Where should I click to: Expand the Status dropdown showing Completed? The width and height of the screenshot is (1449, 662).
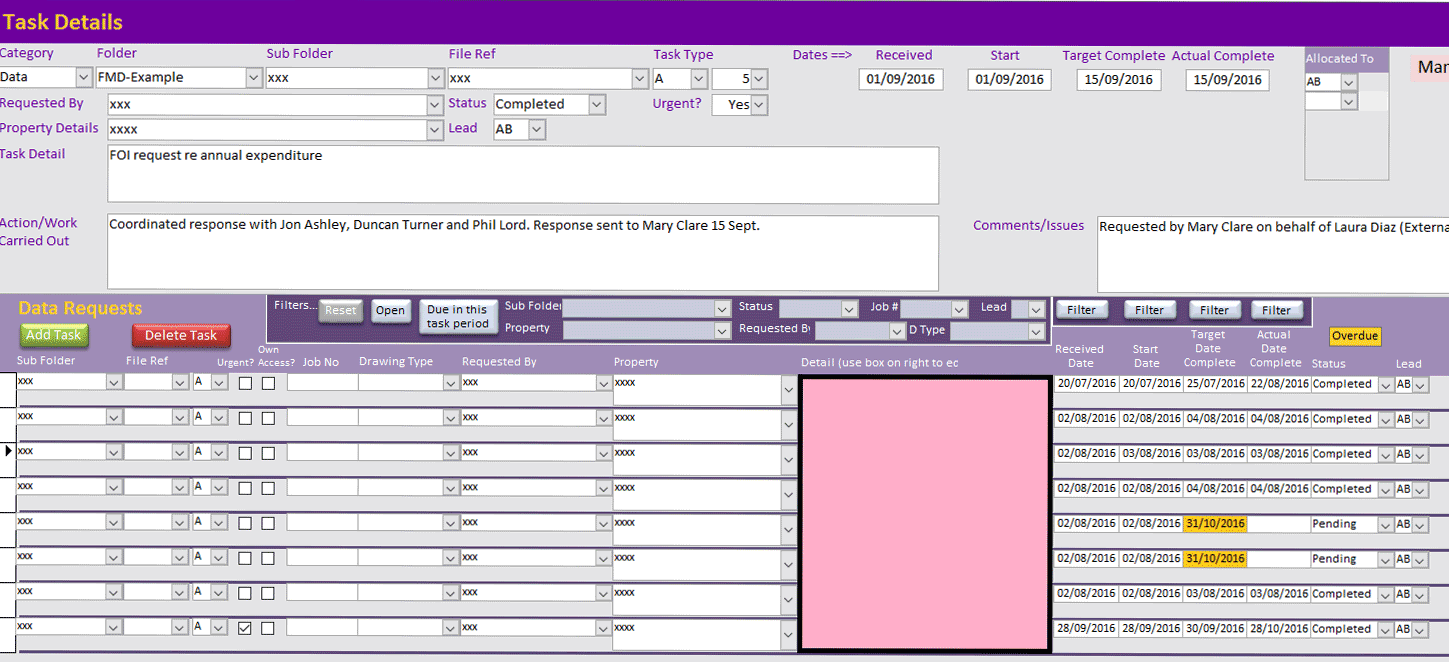596,103
